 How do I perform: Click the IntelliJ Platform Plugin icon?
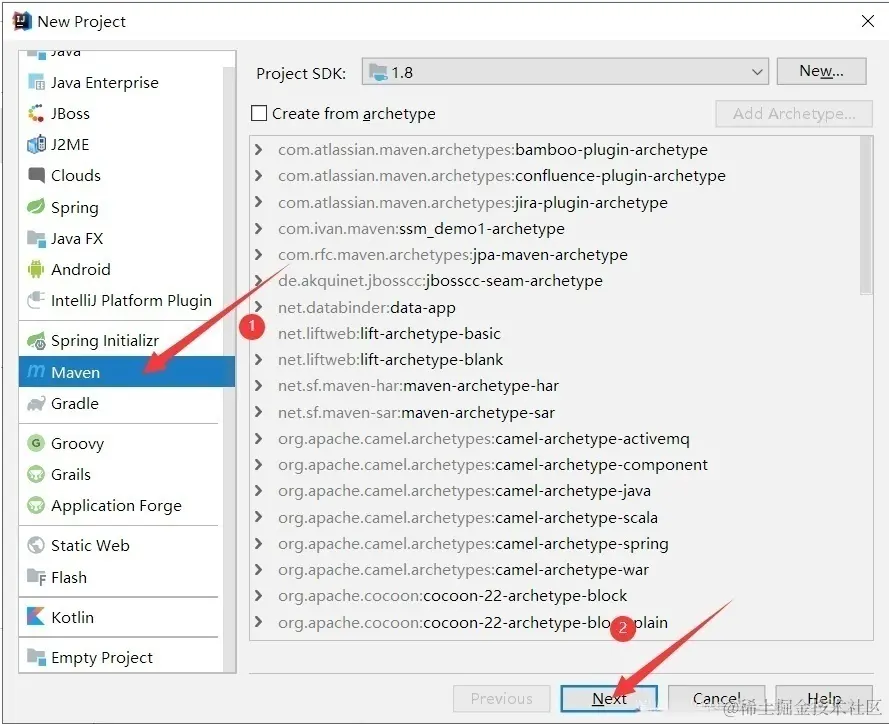coord(36,300)
